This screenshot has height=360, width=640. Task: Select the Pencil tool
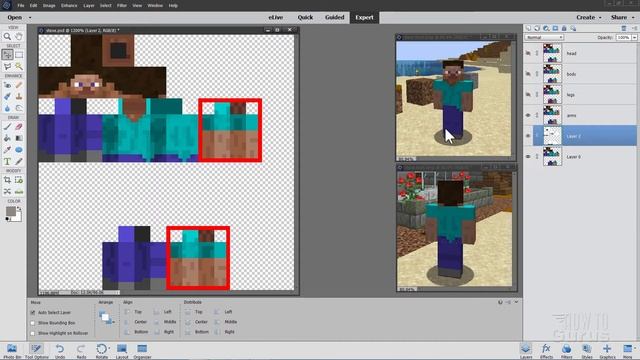pos(19,162)
